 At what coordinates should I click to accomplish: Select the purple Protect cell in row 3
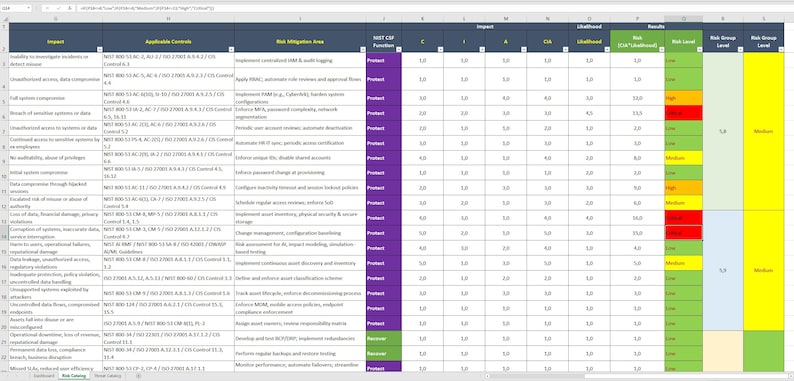(384, 60)
